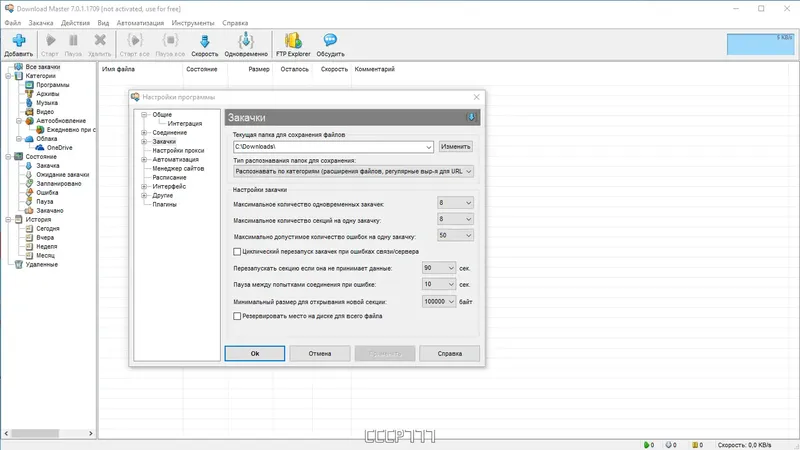Image resolution: width=800 pixels, height=450 pixels.
Task: Click the Ok button
Action: point(255,354)
